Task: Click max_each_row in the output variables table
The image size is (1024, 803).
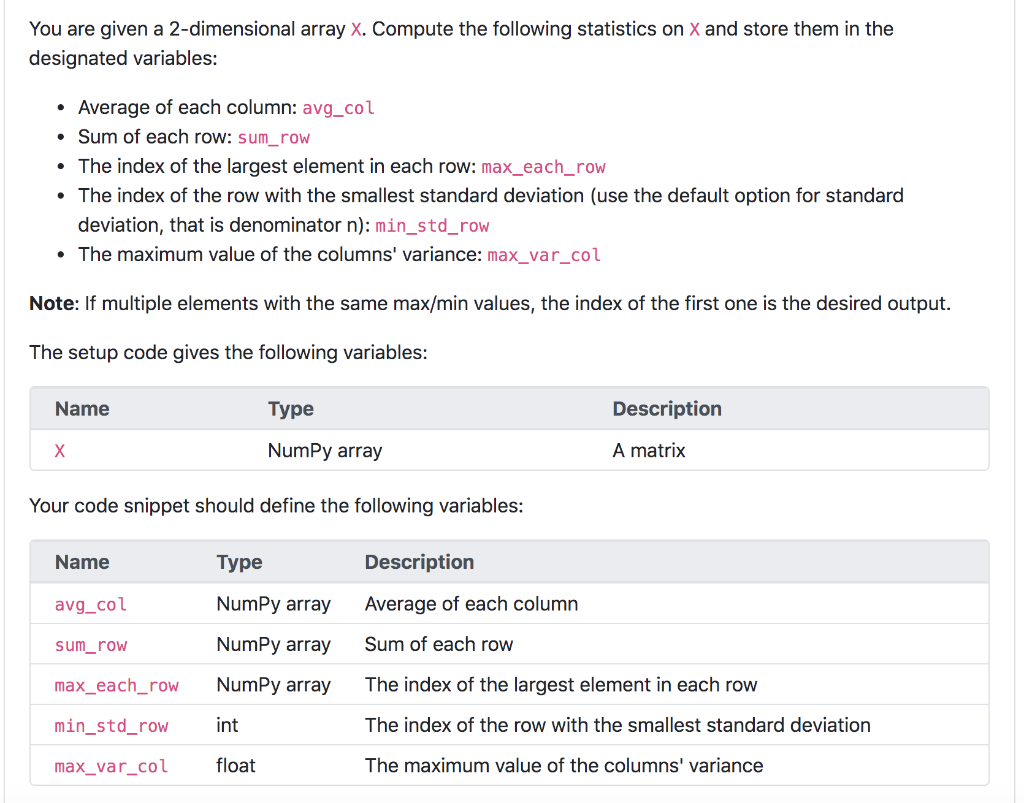Action: pyautogui.click(x=116, y=685)
